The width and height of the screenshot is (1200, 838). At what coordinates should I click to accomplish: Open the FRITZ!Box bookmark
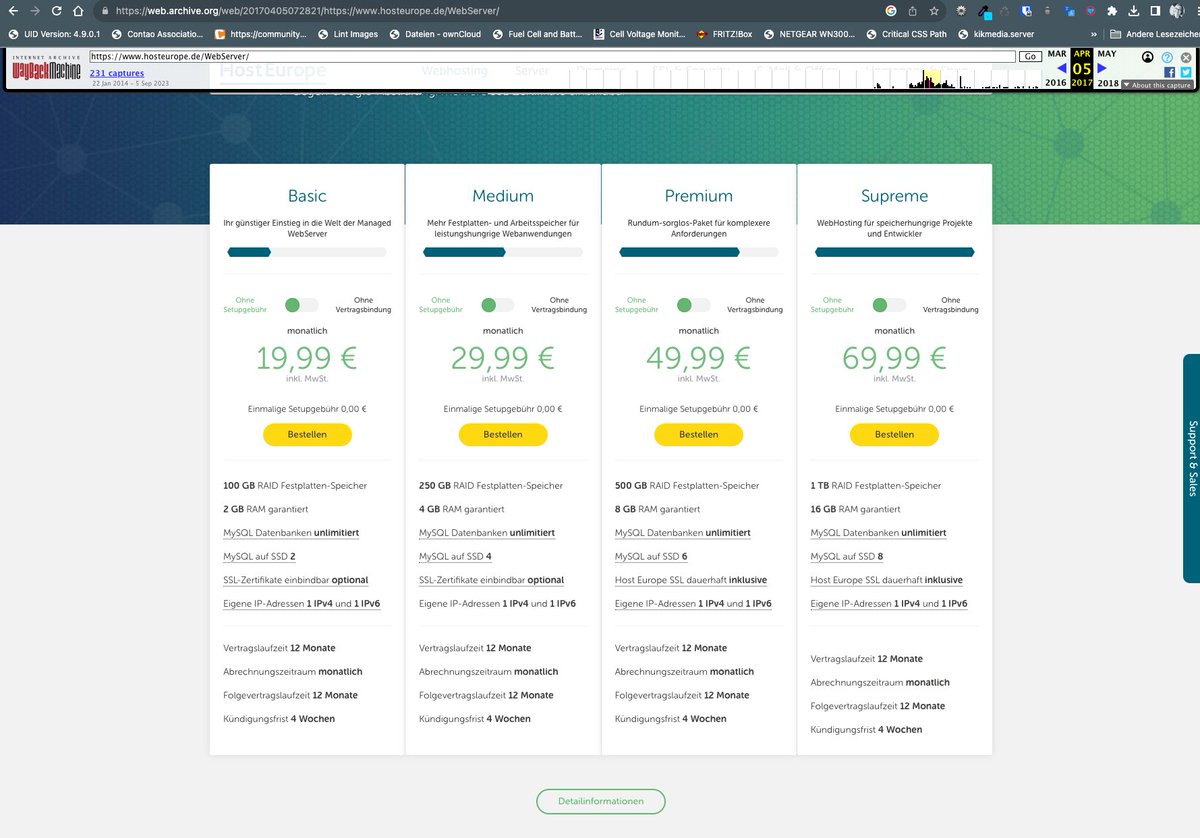(724, 34)
